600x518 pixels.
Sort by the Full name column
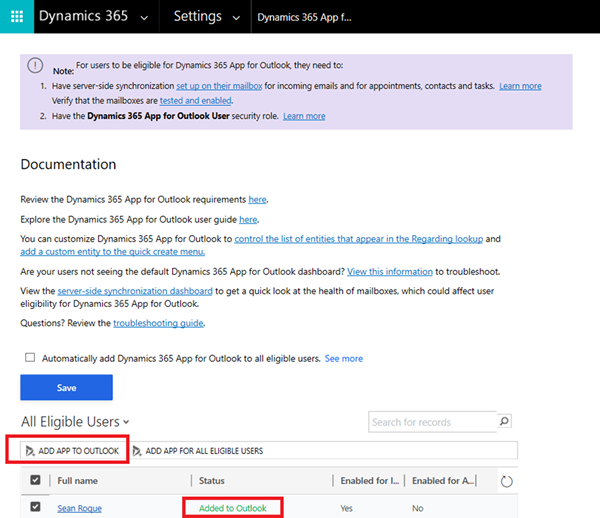click(x=76, y=481)
